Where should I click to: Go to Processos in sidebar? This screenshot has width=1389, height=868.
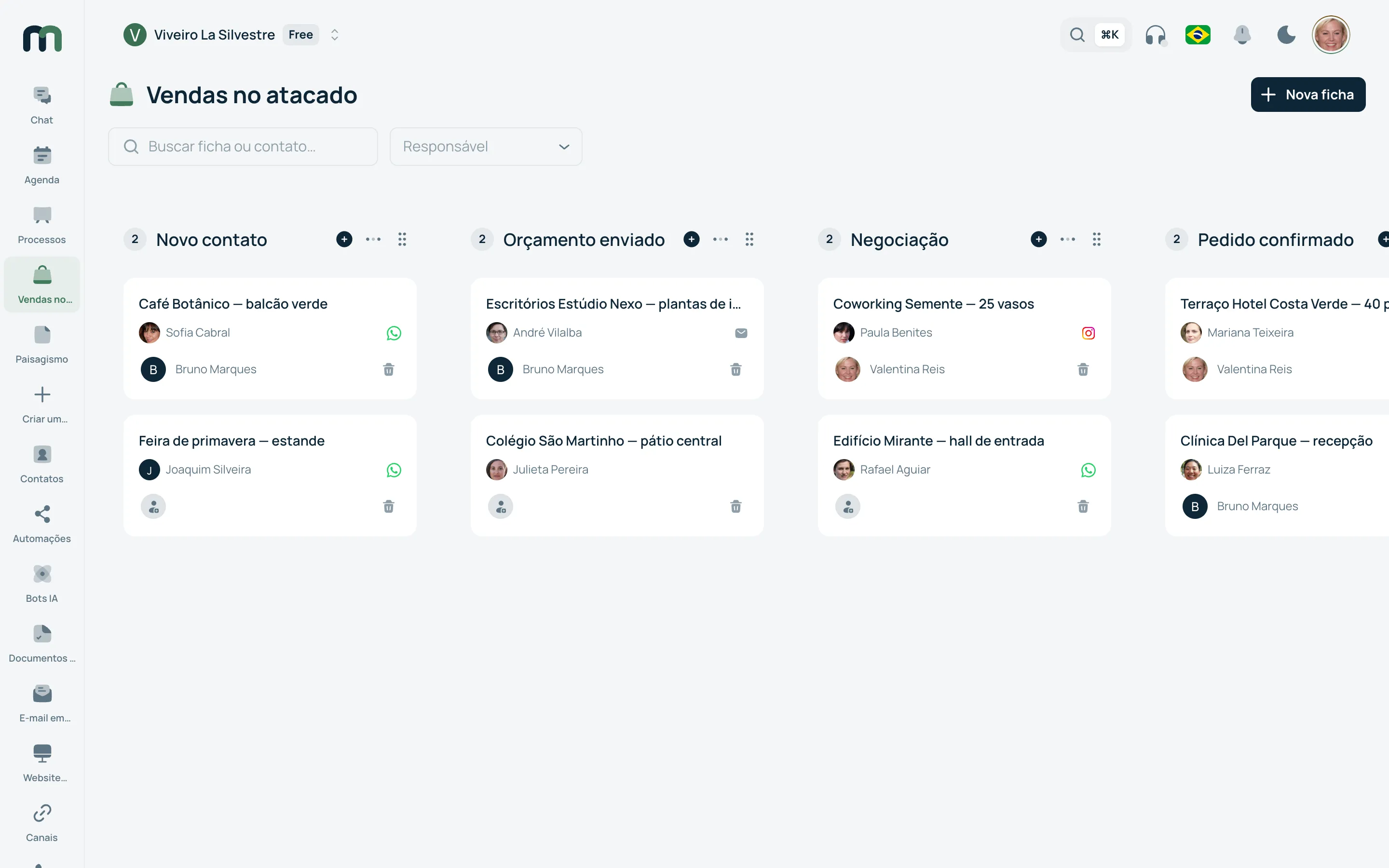(42, 225)
